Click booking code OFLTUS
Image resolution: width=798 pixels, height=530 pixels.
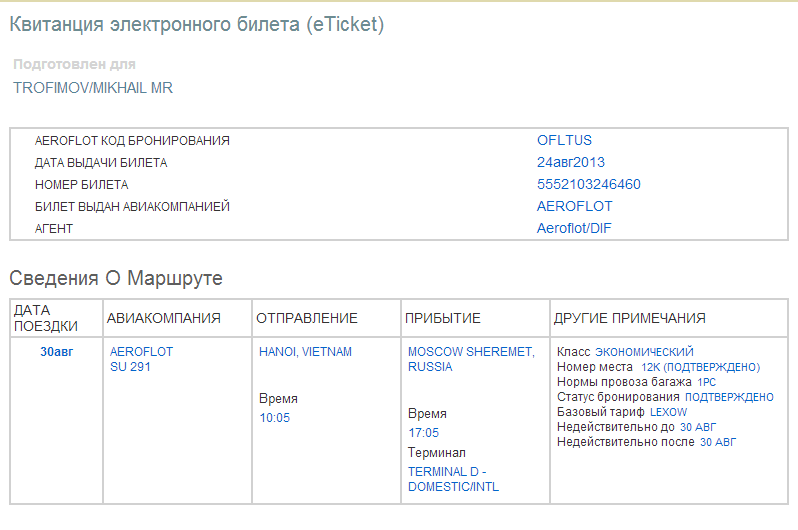pos(564,141)
